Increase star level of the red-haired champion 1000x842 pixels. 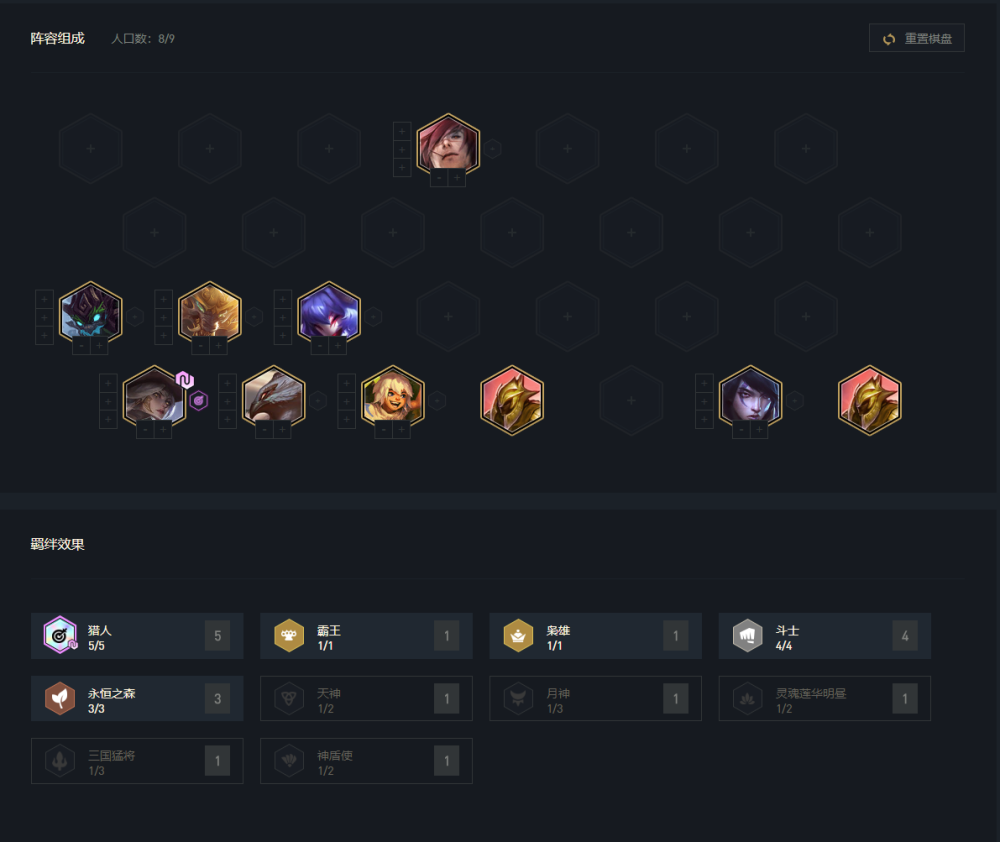pos(457,178)
